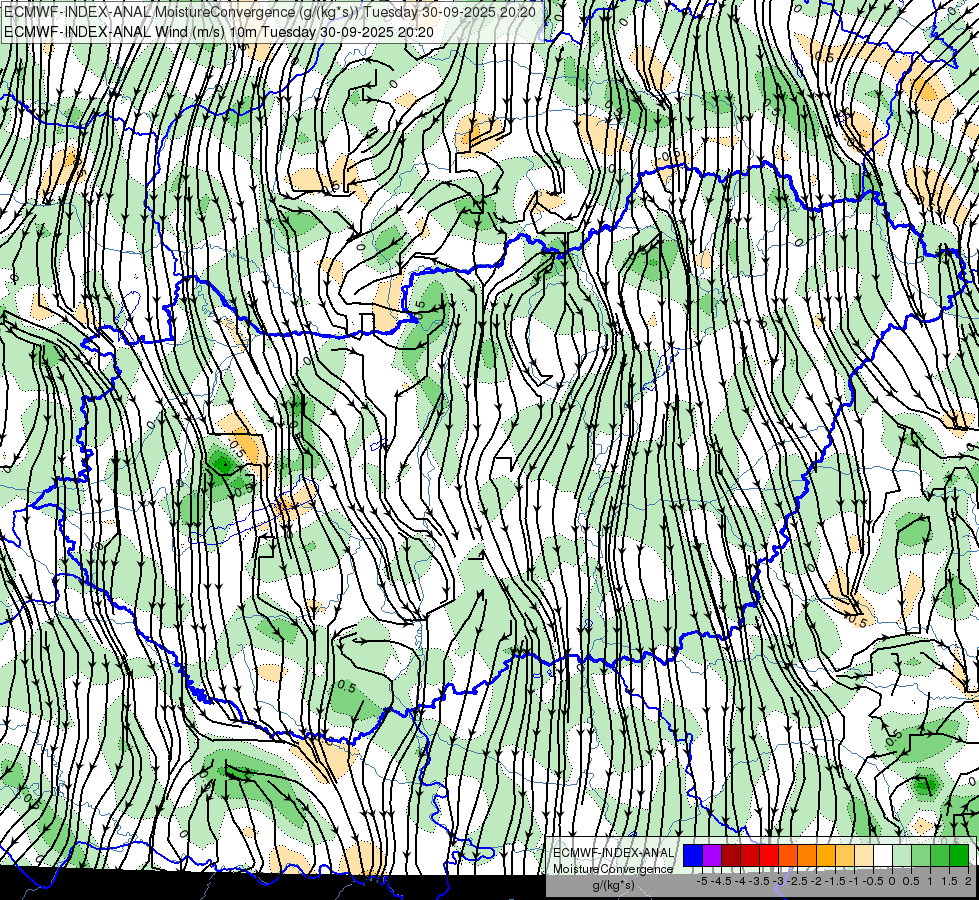Pick the darkest green legend swatch
Image resolution: width=979 pixels, height=900 pixels.
959,856
